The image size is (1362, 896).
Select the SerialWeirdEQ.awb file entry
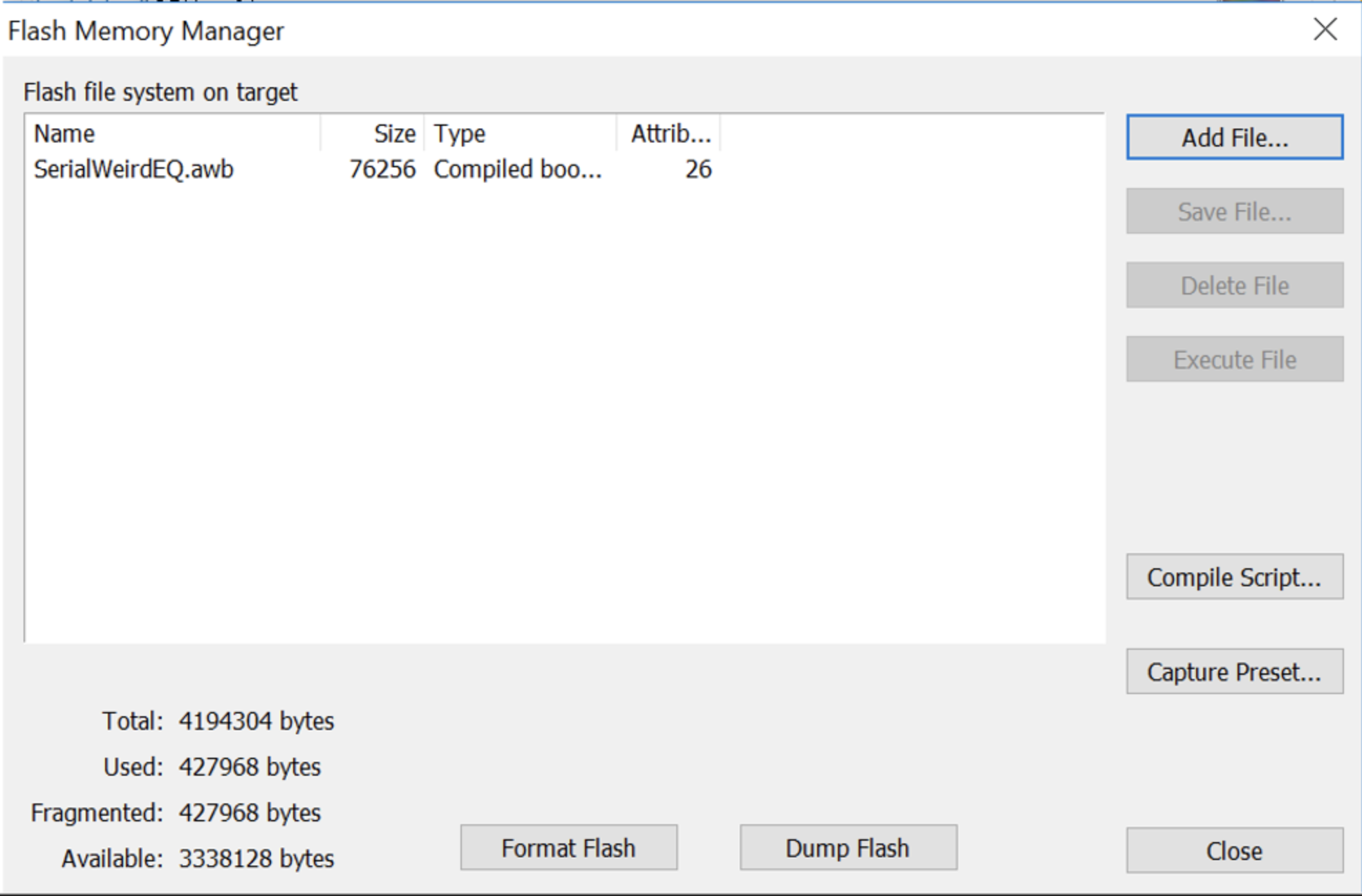135,169
